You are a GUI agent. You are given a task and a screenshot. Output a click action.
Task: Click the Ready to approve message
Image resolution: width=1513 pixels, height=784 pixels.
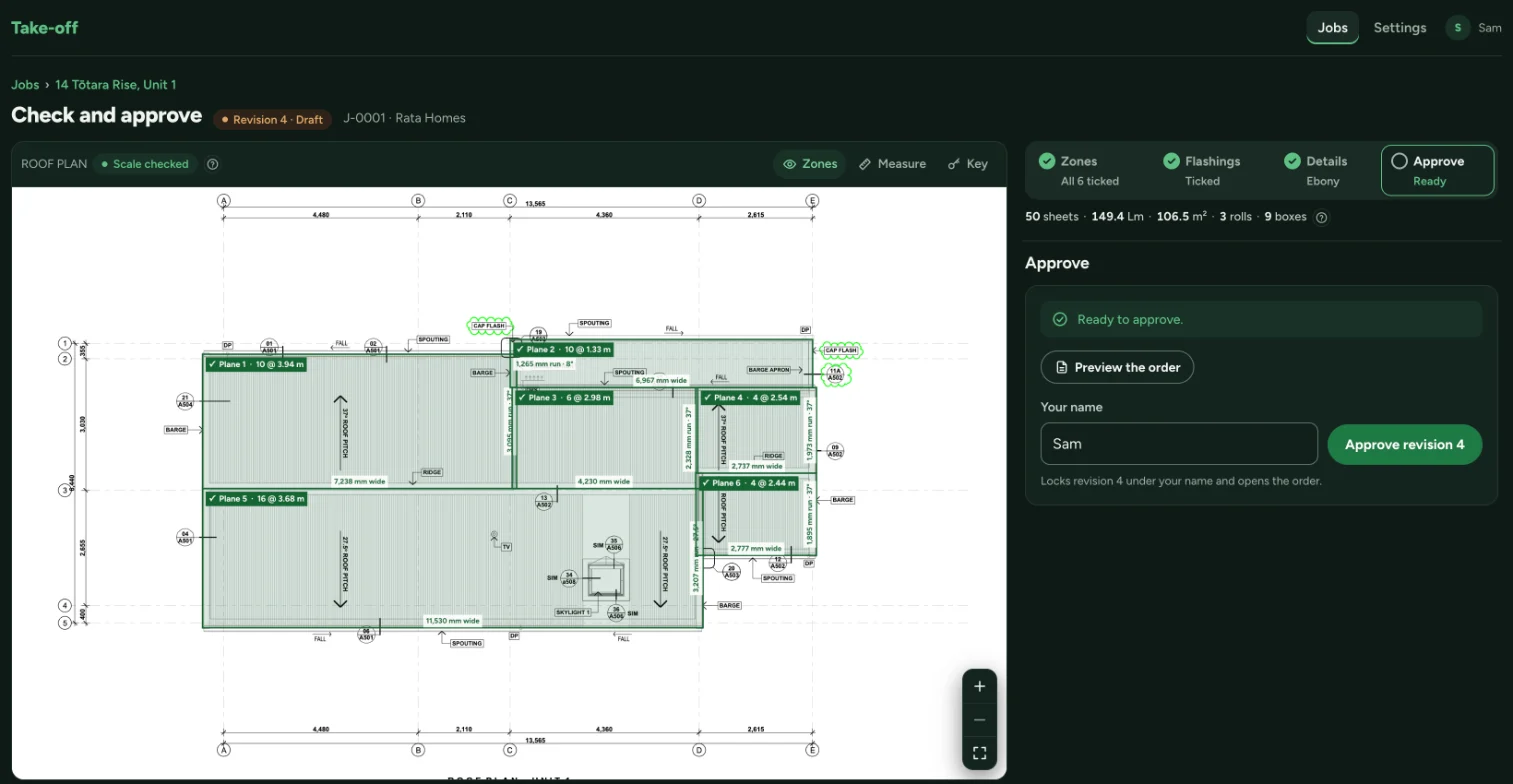[x=1261, y=320]
